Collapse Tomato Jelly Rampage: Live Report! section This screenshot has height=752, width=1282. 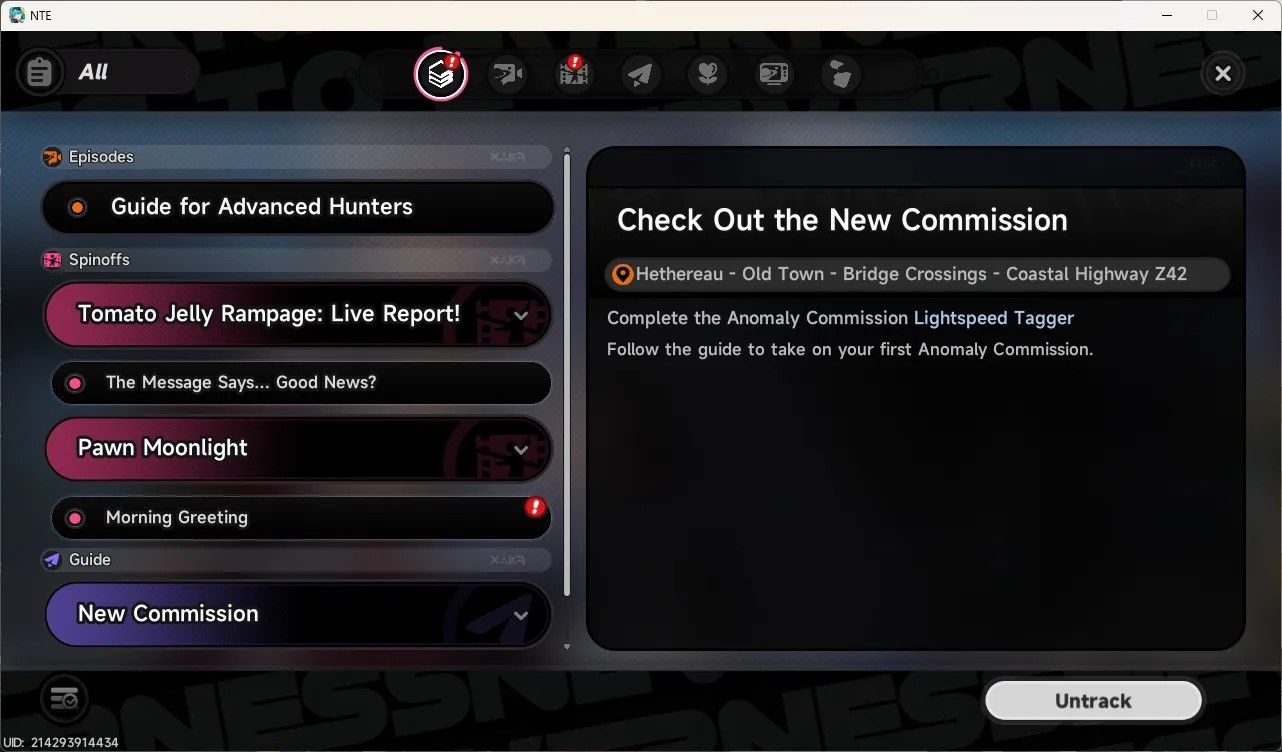tap(521, 315)
